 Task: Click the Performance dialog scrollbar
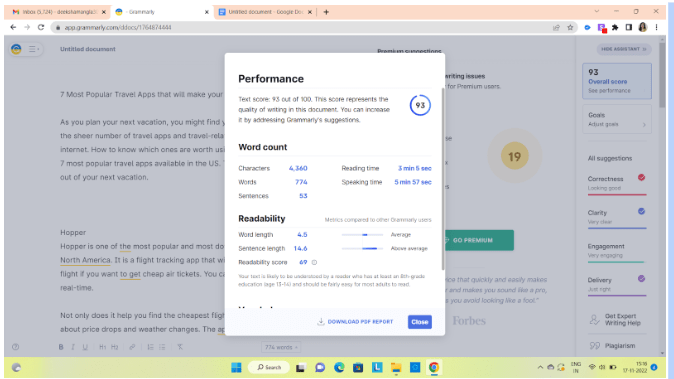[443, 179]
